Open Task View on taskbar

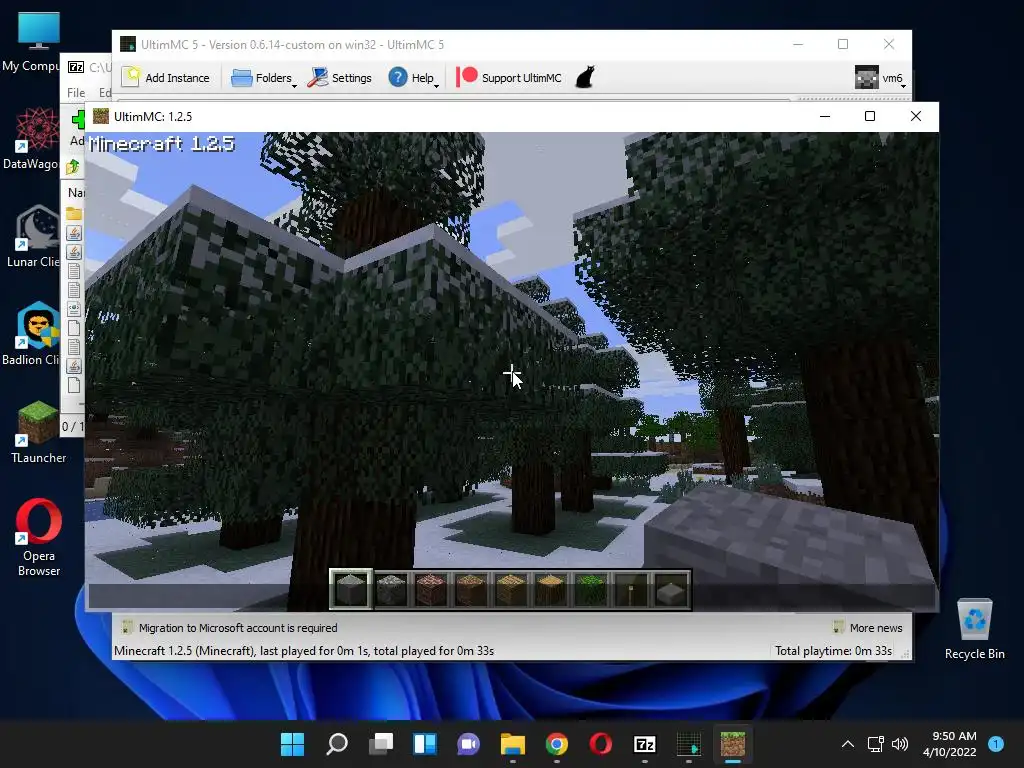coord(381,744)
